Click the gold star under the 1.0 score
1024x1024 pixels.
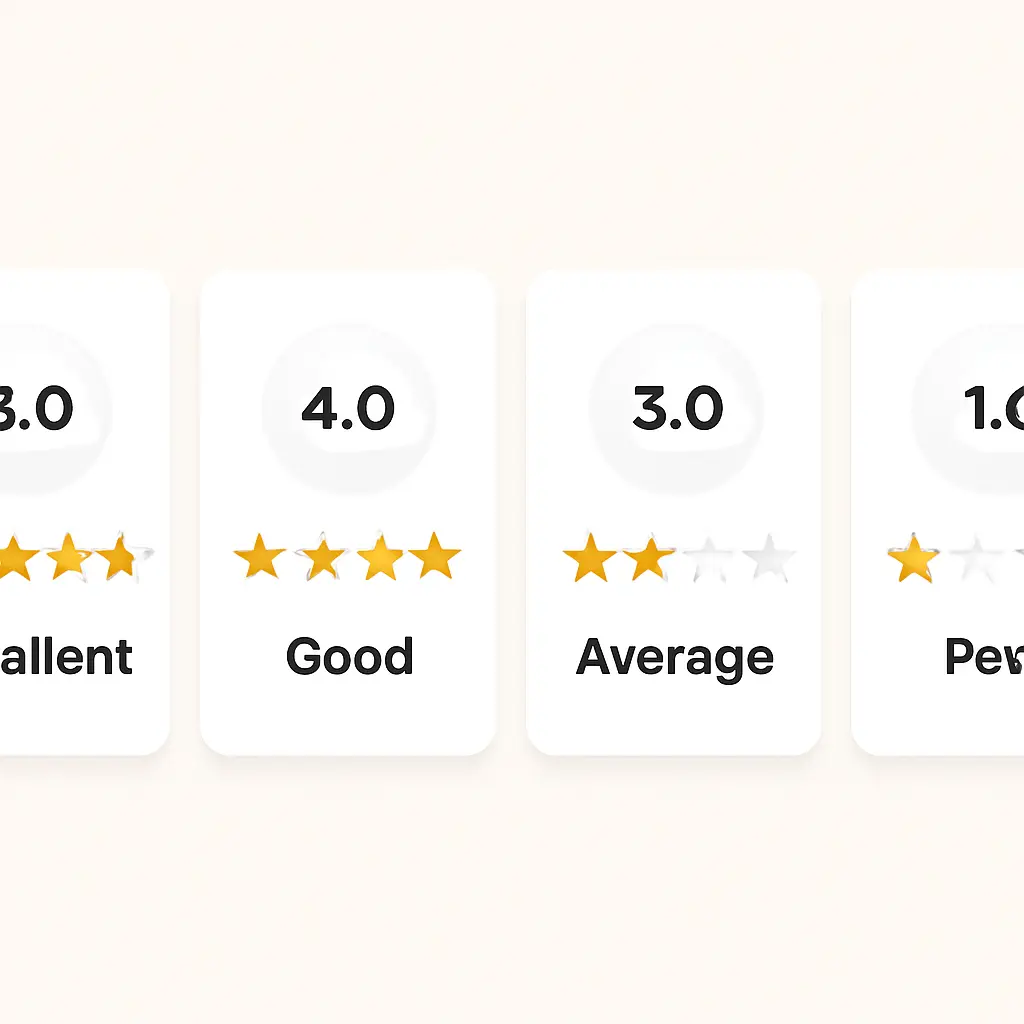[913, 559]
